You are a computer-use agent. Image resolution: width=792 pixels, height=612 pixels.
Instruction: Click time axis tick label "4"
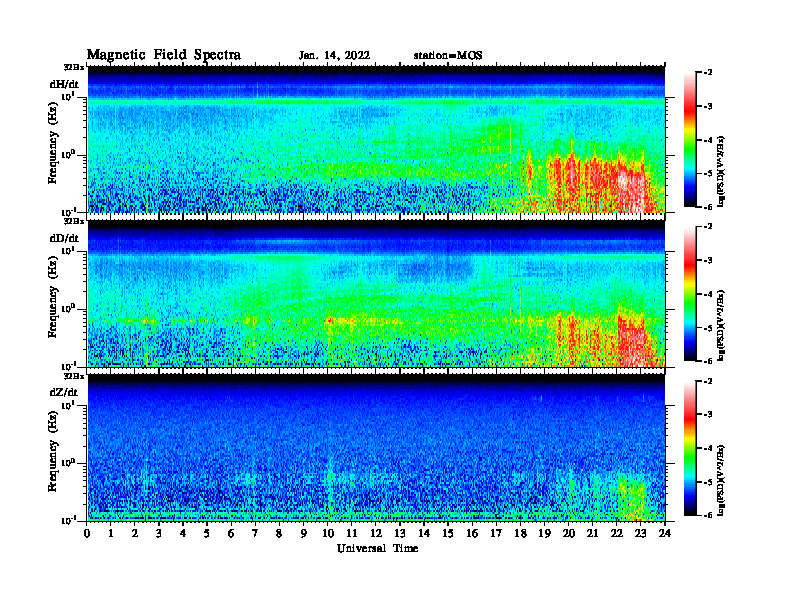click(183, 533)
